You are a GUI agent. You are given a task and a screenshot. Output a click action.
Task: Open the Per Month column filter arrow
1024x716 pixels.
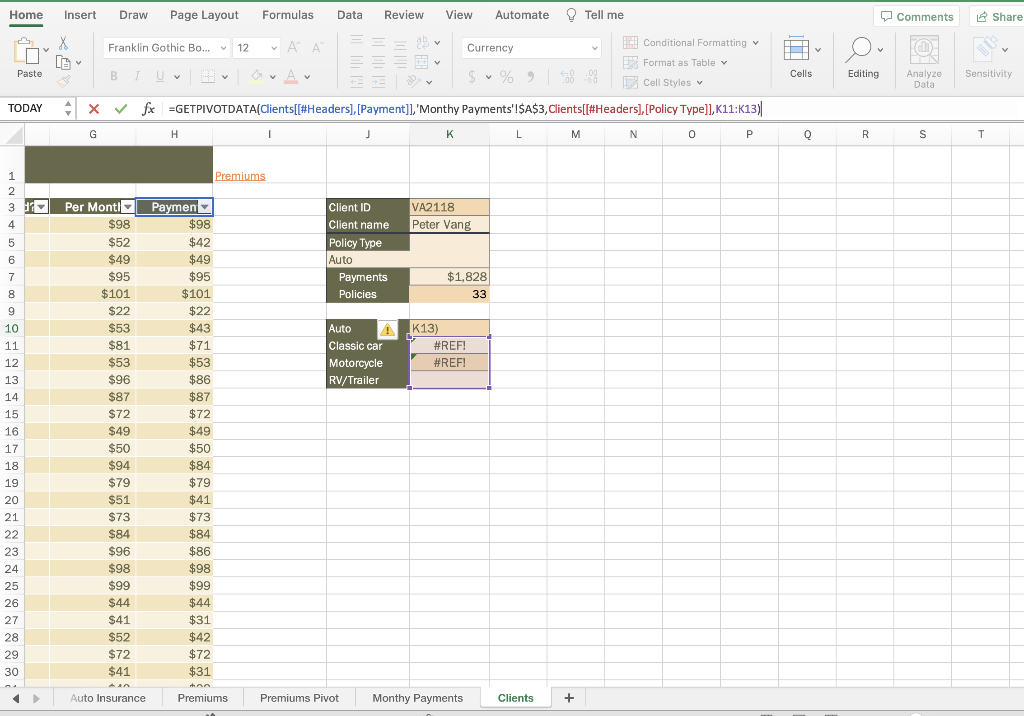(x=128, y=207)
